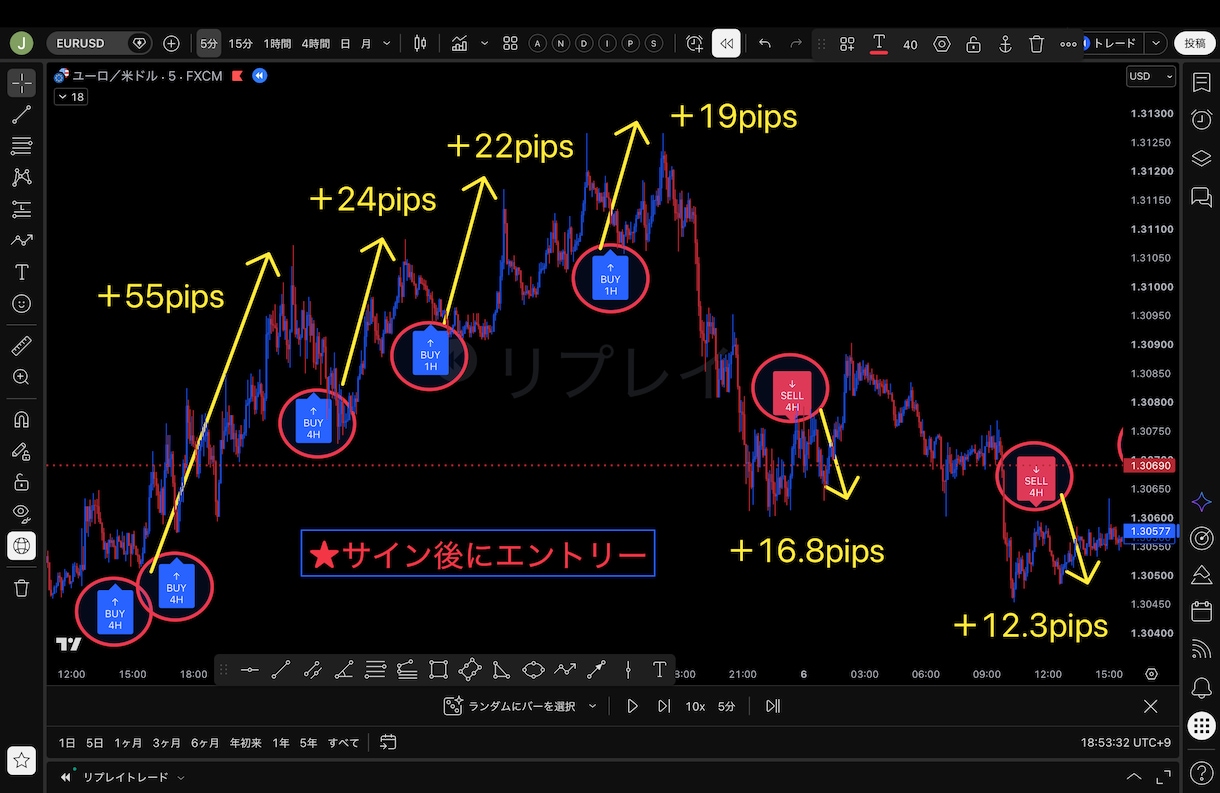Viewport: 1220px width, 793px height.
Task: Open the calendar panel in right sidebar
Action: (x=1202, y=611)
